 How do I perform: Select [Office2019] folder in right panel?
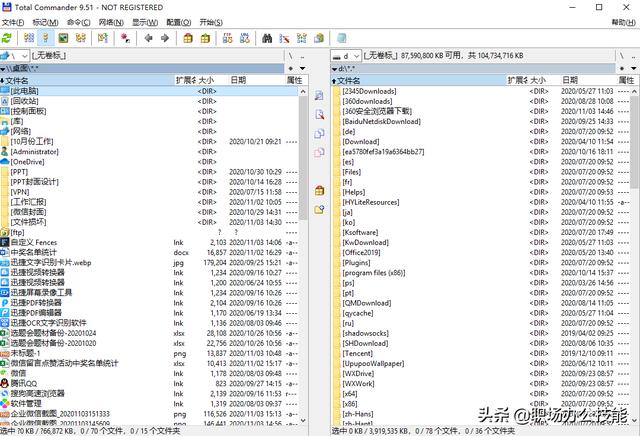point(480,252)
